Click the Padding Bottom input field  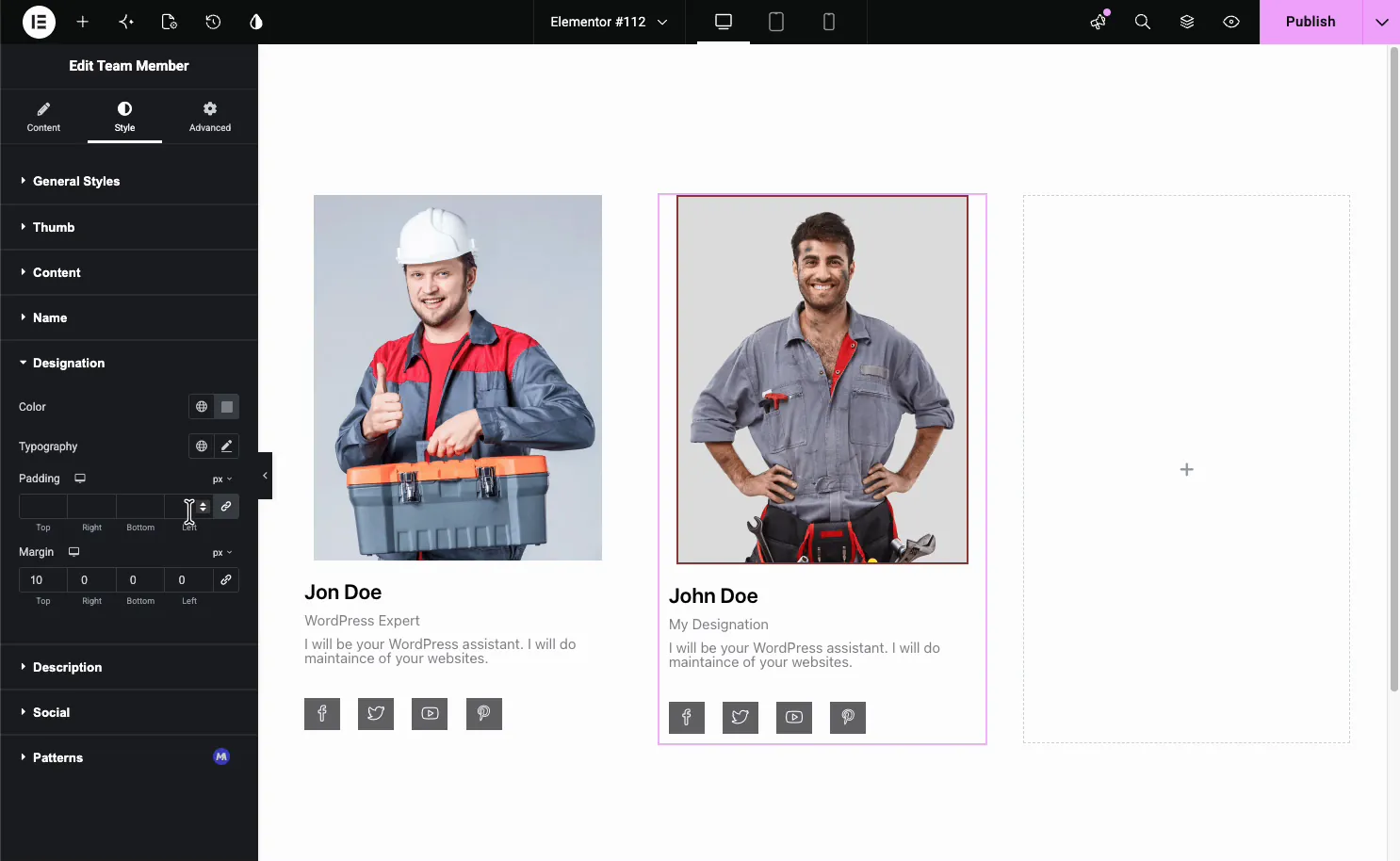click(x=140, y=507)
